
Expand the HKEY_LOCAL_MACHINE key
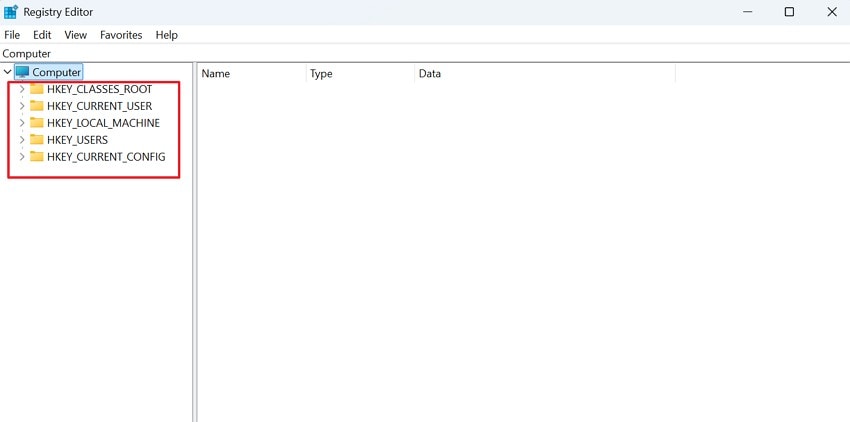coord(22,123)
